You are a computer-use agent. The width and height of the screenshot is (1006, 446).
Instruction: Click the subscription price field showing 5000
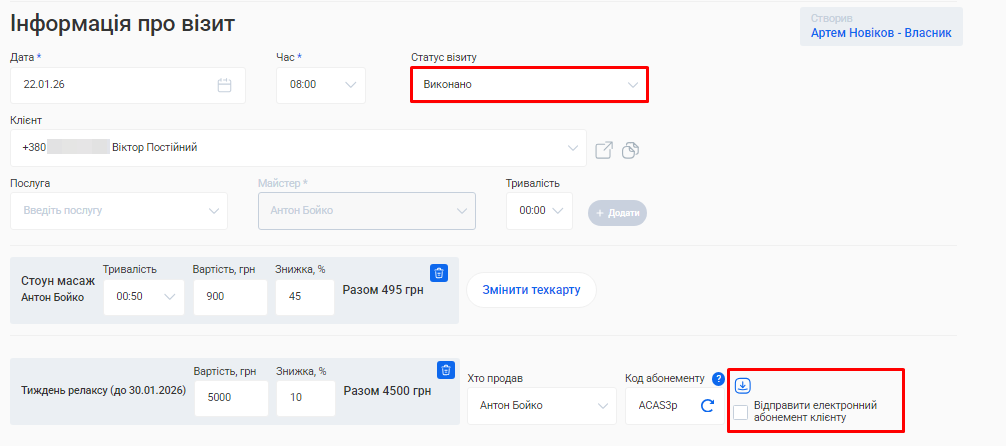pyautogui.click(x=231, y=398)
